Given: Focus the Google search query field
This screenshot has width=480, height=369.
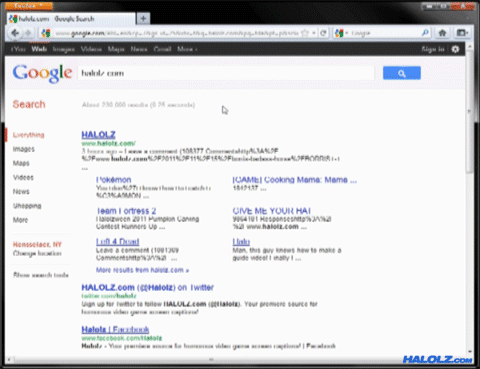Looking at the screenshot, I should coord(226,73).
